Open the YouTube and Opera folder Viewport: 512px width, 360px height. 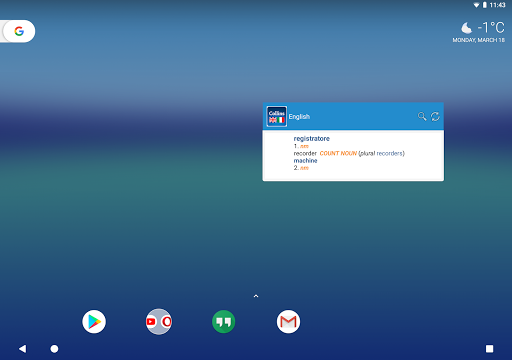pyautogui.click(x=159, y=322)
